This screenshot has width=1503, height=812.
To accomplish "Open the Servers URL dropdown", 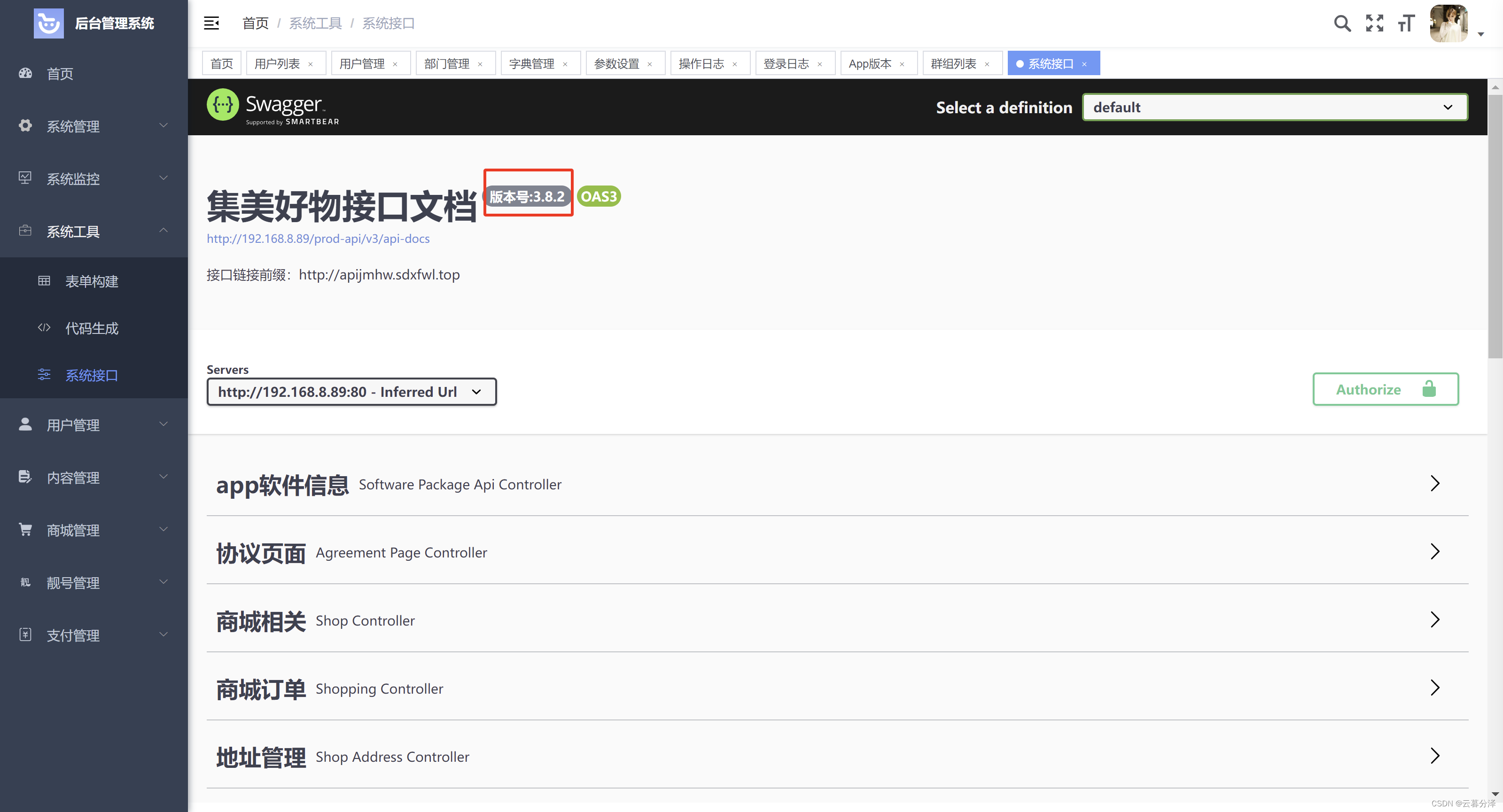I will click(x=351, y=392).
